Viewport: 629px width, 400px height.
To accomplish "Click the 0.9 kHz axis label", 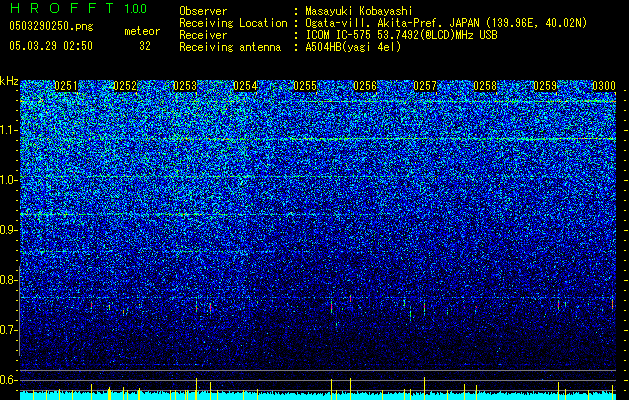I will 9,230.
